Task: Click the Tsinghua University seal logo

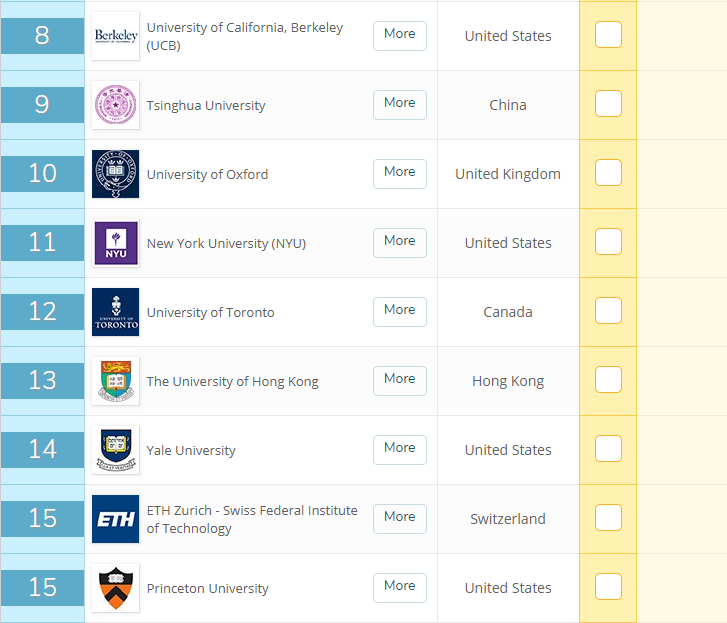Action: (x=115, y=105)
